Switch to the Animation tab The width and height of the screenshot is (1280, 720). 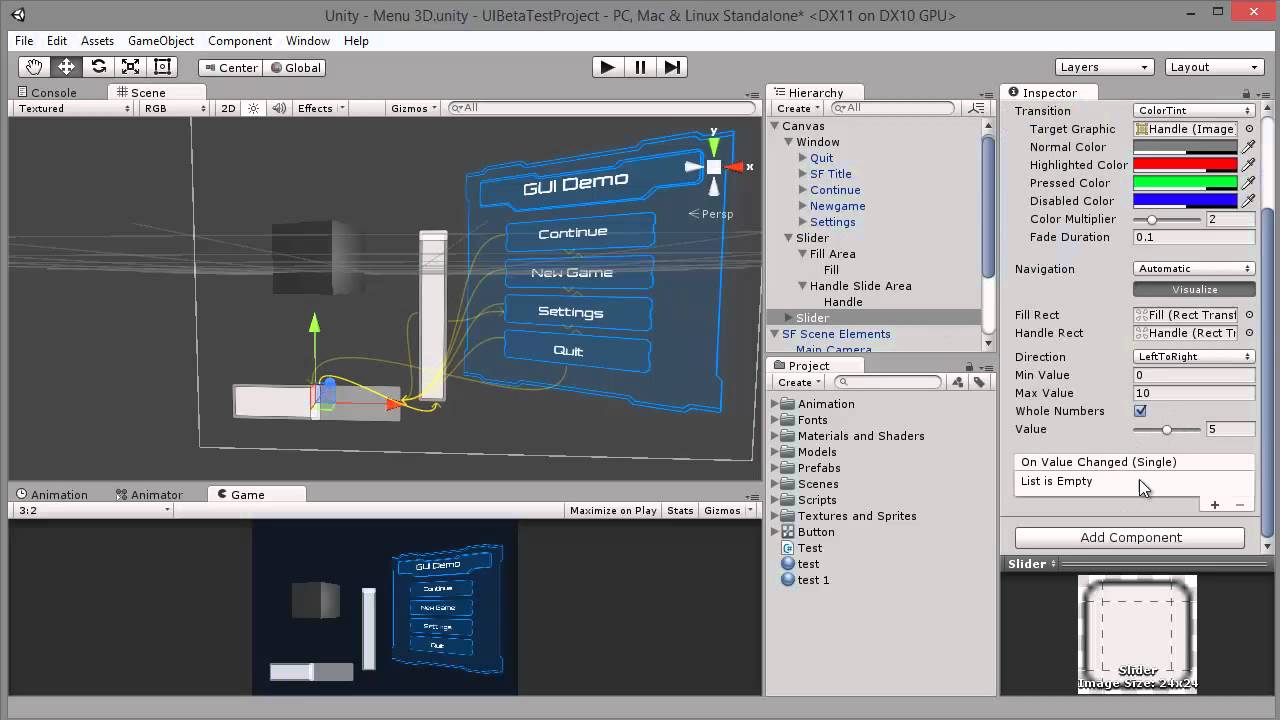[52, 495]
